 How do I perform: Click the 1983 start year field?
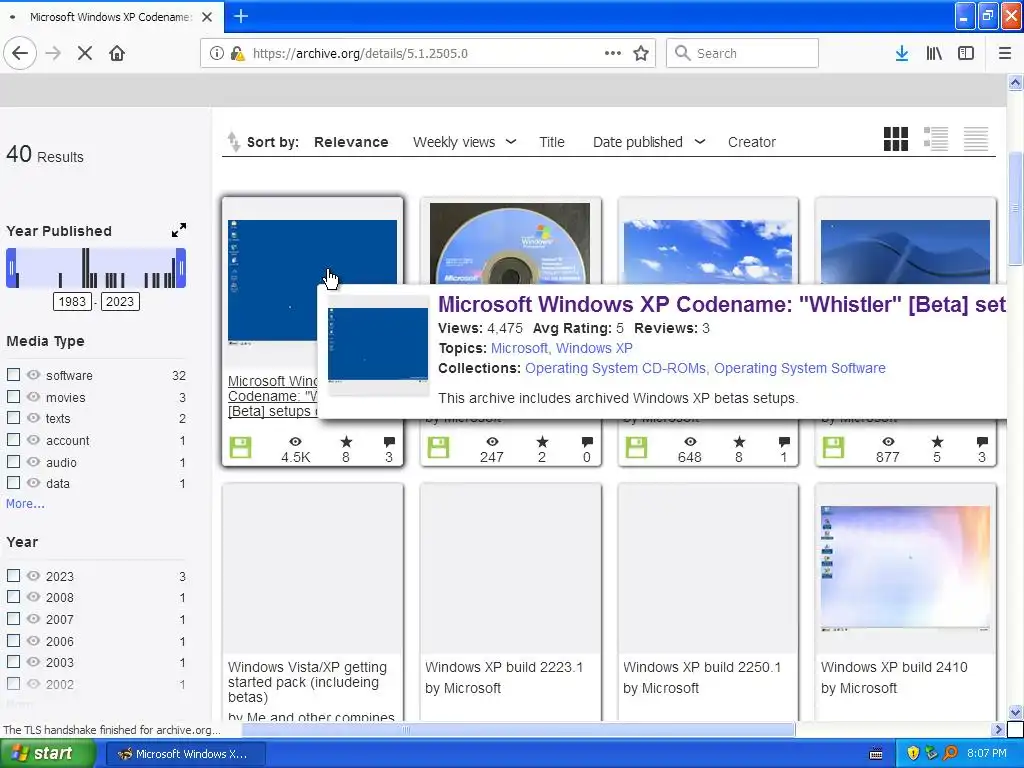[72, 302]
